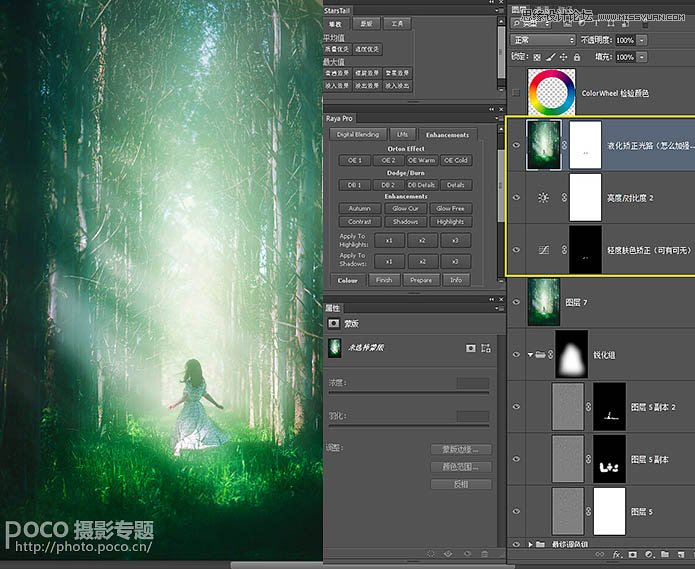
Task: Open StarsTail panel flyout menu
Action: pos(498,10)
